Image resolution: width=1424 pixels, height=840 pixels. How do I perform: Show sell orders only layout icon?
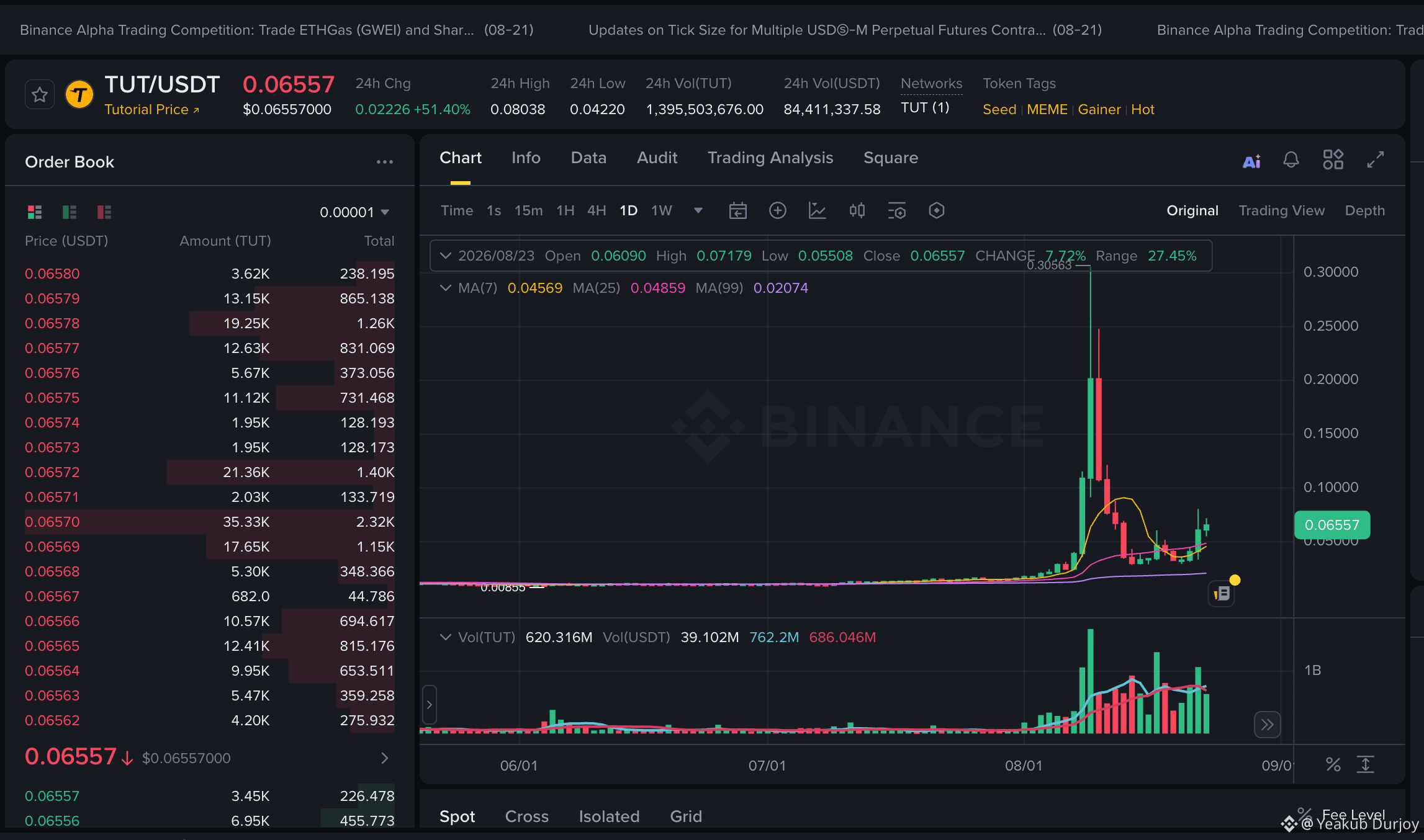click(104, 212)
